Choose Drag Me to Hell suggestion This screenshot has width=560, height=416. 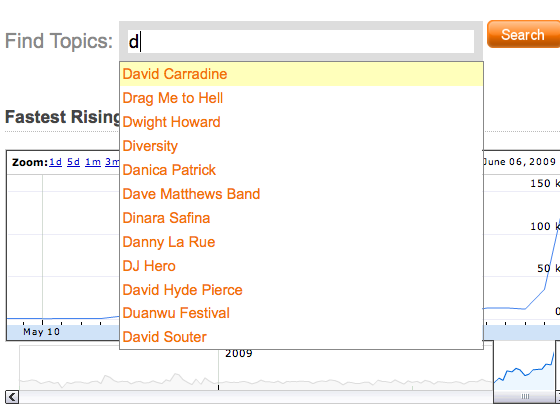[301, 98]
